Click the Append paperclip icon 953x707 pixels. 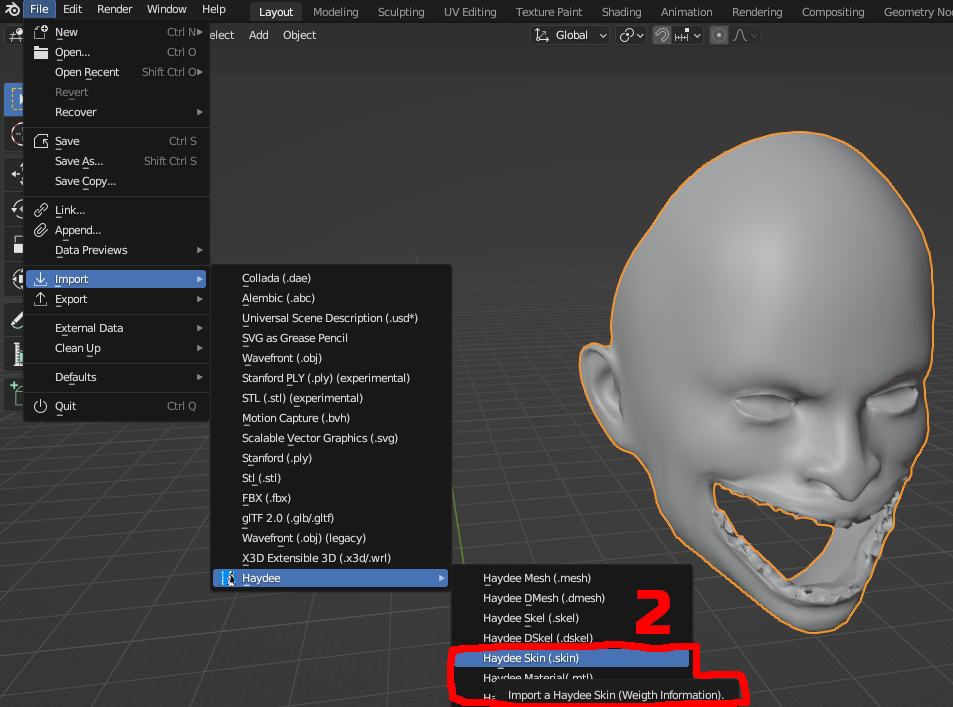[41, 230]
